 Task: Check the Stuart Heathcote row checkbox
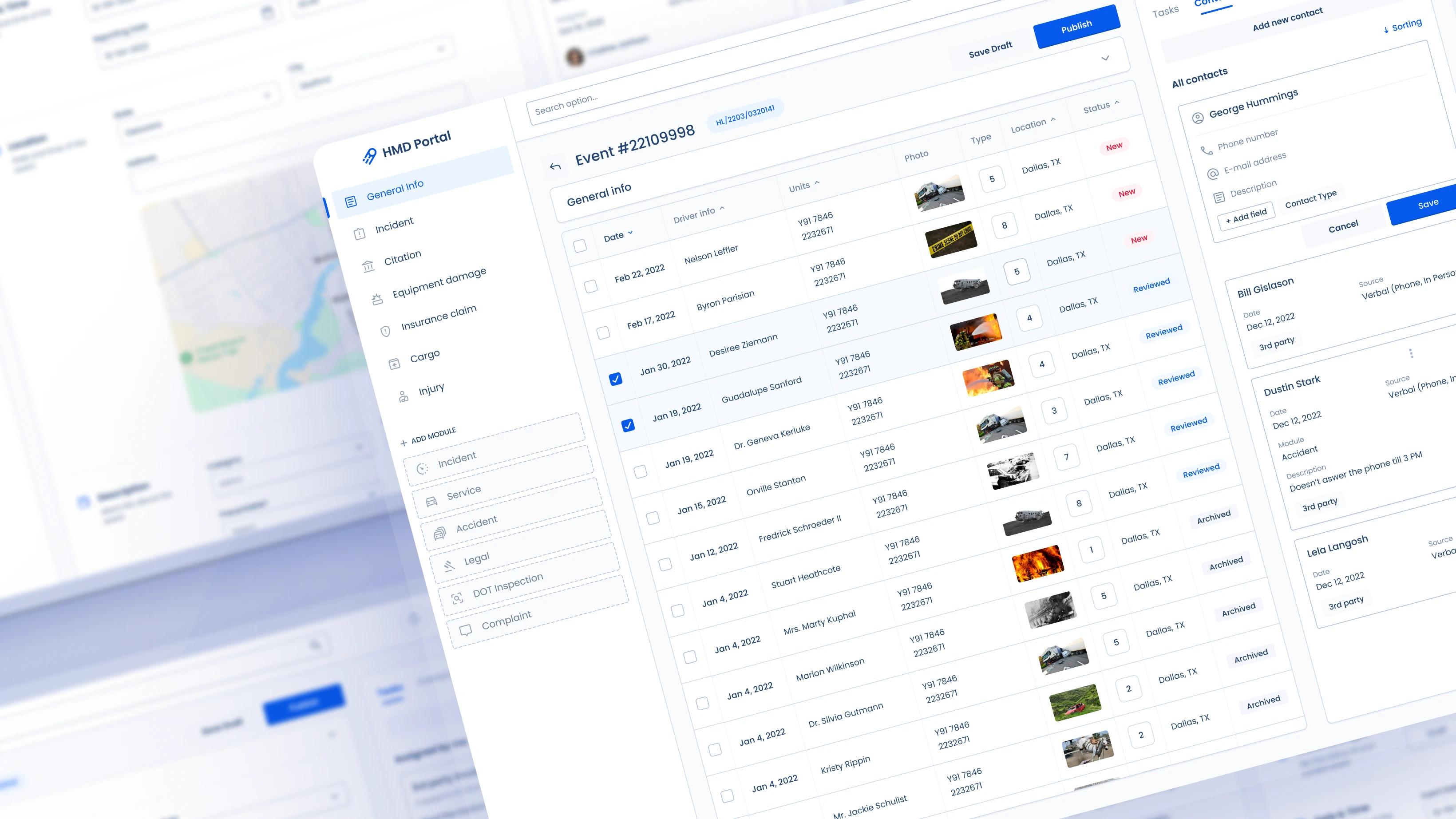tap(678, 610)
